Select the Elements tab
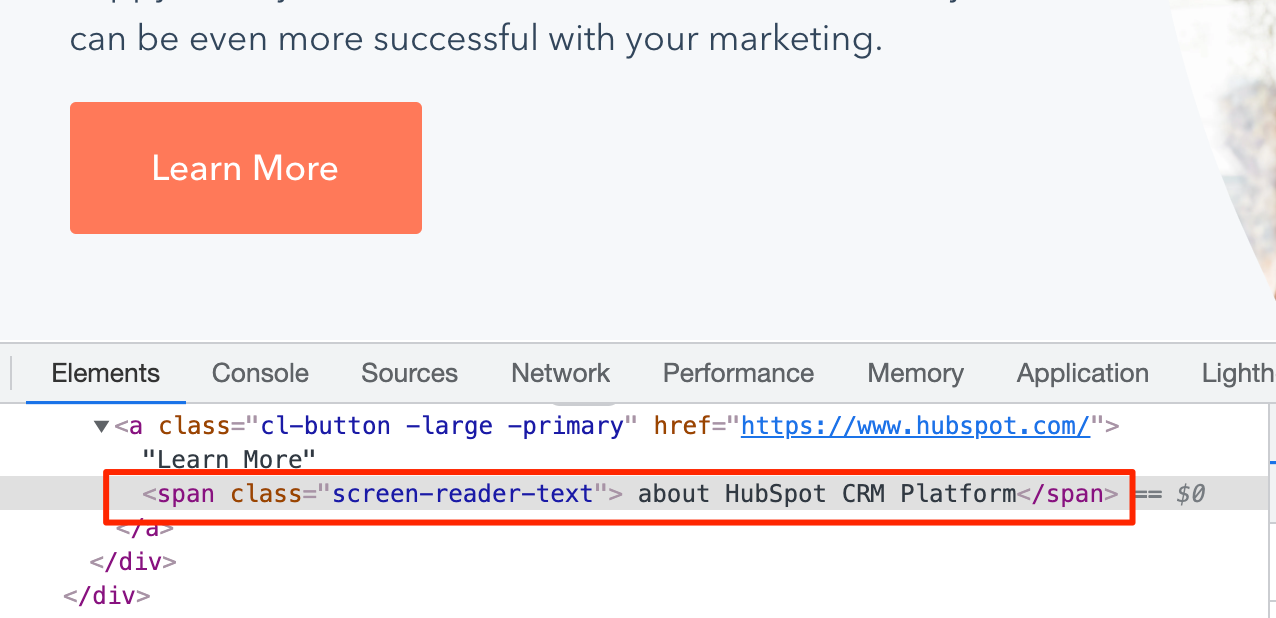This screenshot has width=1276, height=618. point(105,373)
